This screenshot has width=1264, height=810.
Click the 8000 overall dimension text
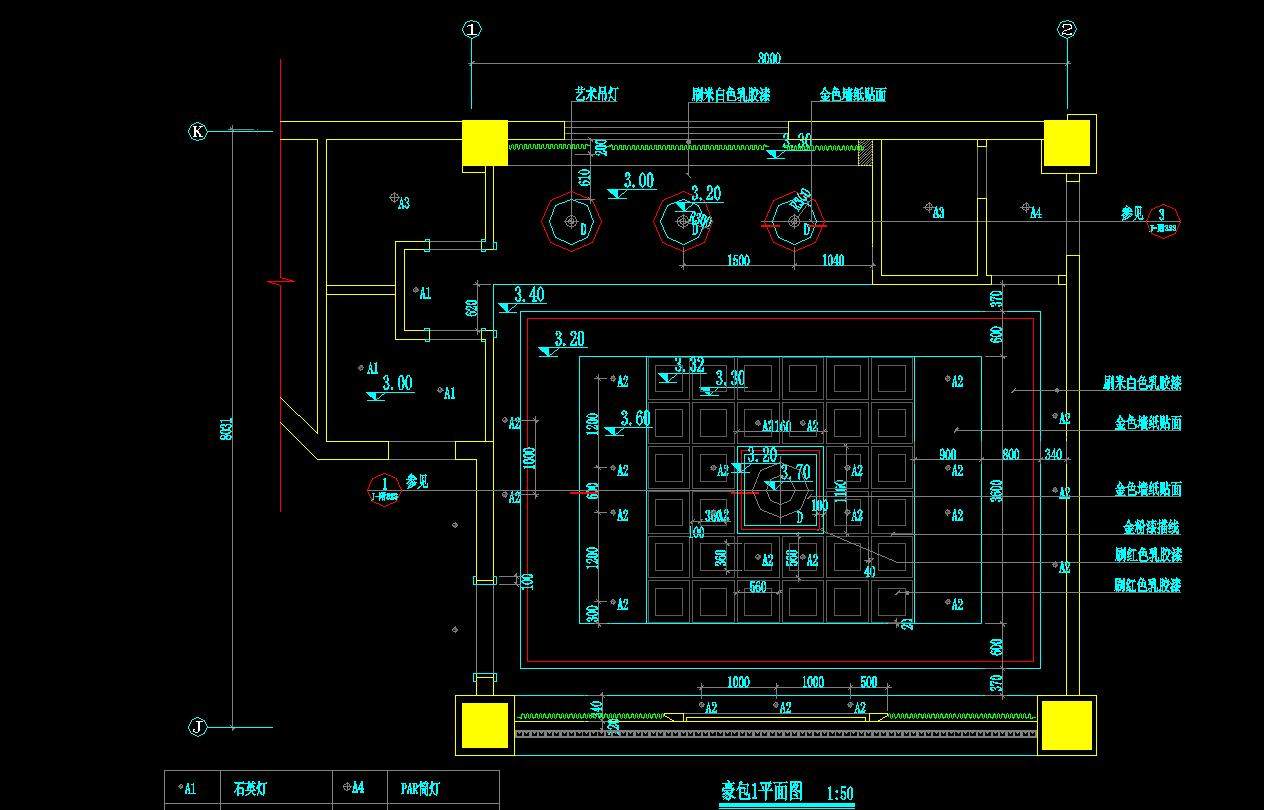click(769, 58)
